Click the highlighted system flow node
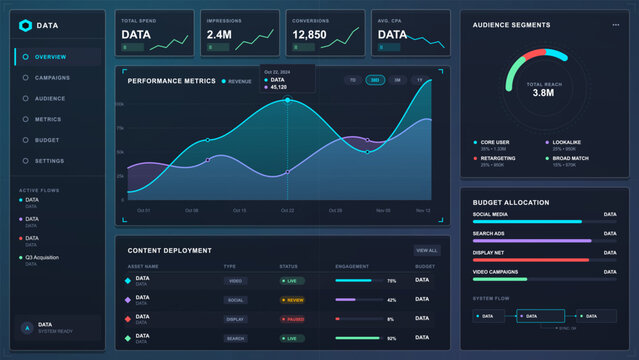The image size is (639, 360). tap(540, 316)
